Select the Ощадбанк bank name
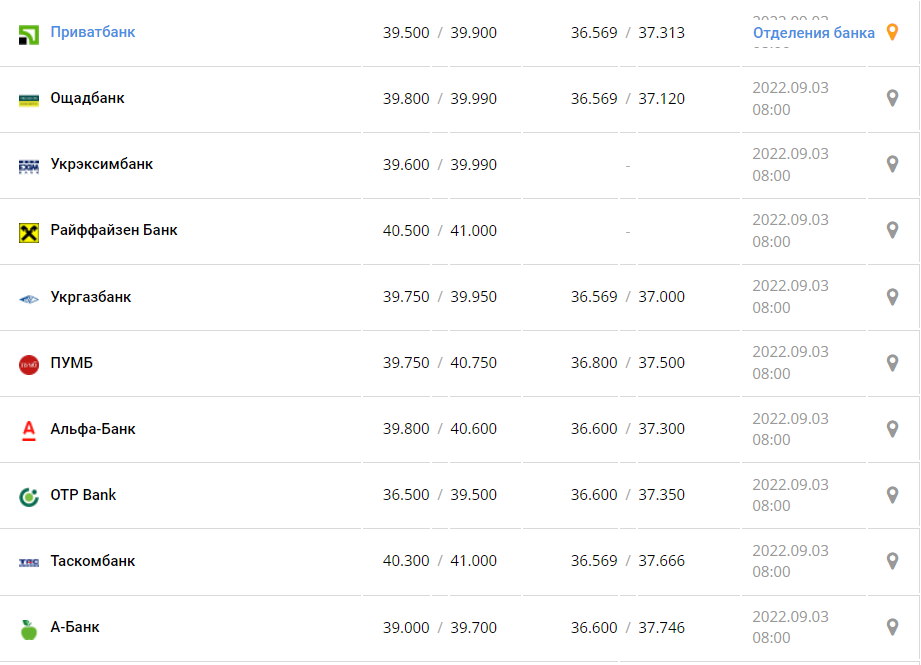The image size is (921, 665). [87, 98]
